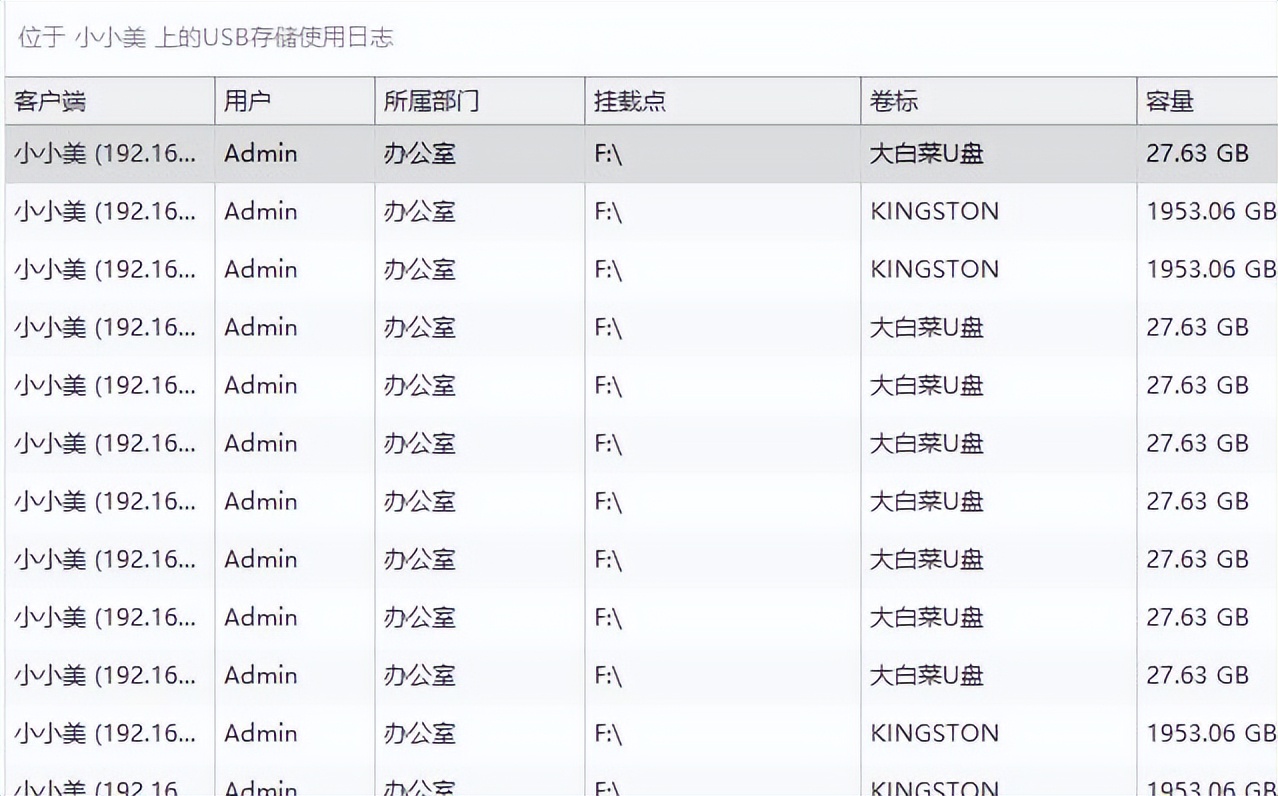
Task: Select the second KINGSTON row from top
Action: pyautogui.click(x=934, y=270)
